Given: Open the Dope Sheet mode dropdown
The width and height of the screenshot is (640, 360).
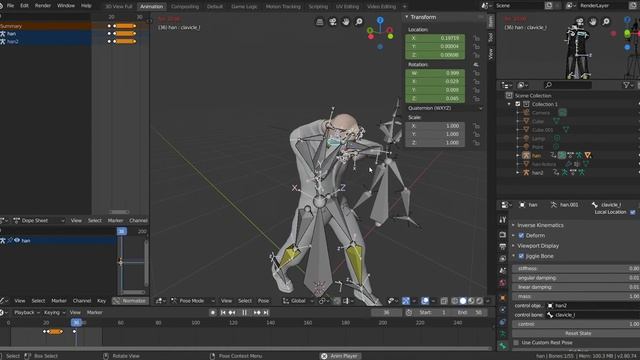Looking at the screenshot, I should (38, 220).
